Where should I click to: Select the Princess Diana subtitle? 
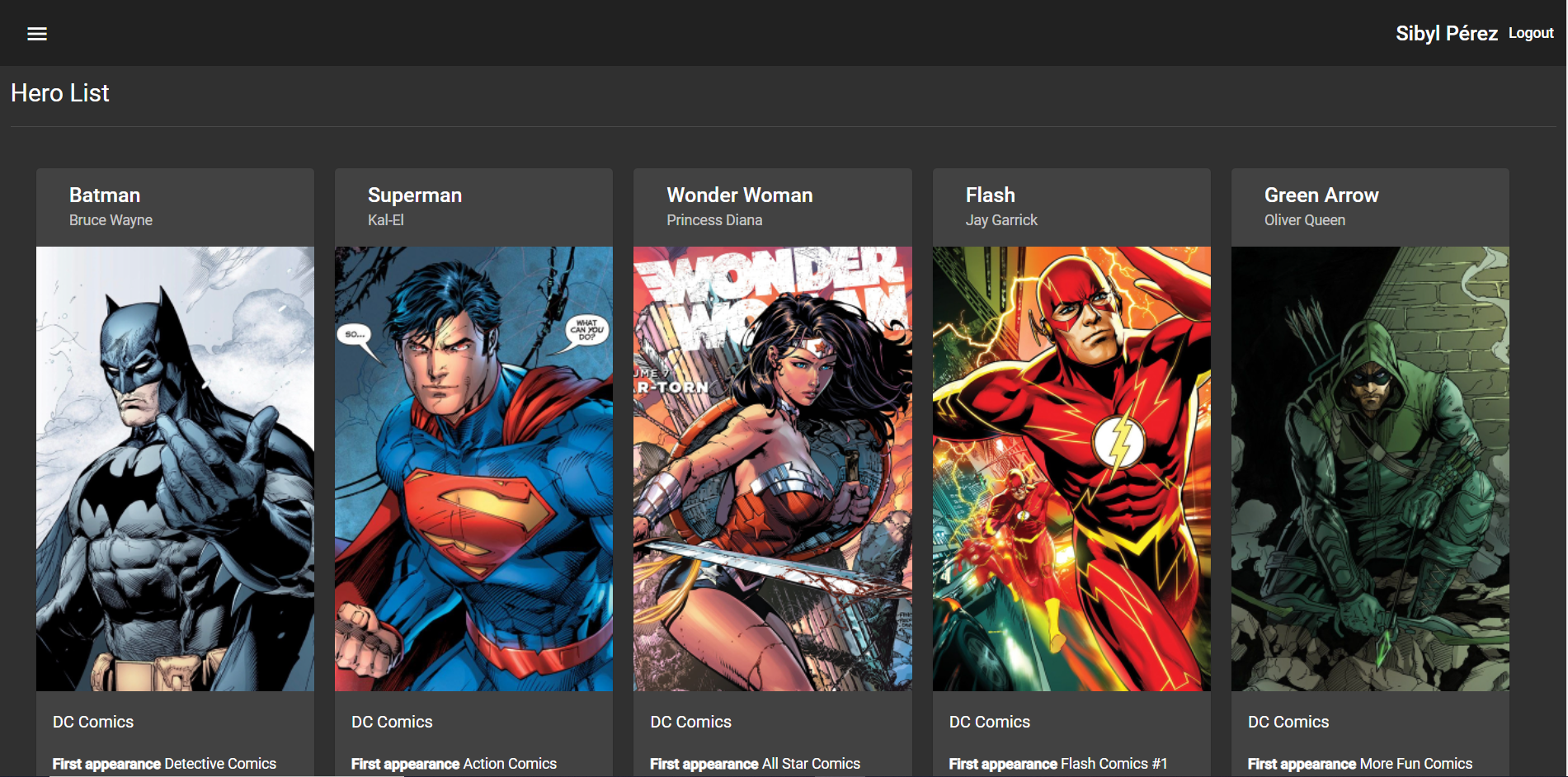pyautogui.click(x=714, y=220)
